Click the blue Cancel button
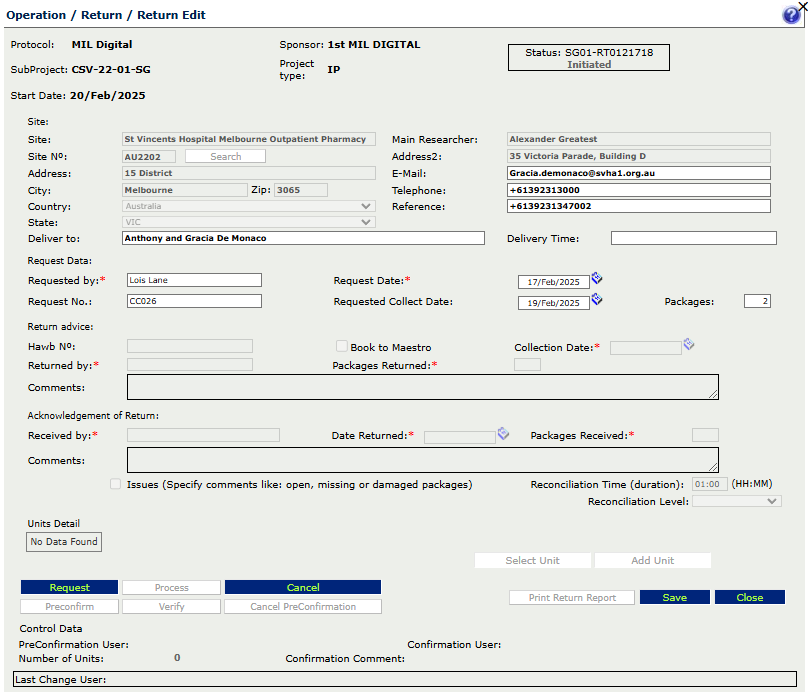 303,587
